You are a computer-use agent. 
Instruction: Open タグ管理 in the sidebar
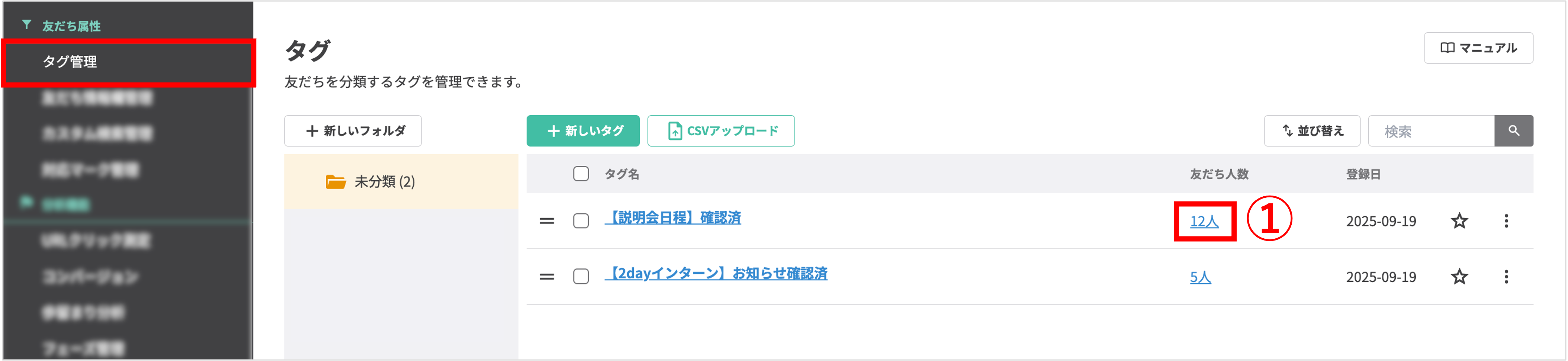tap(70, 62)
